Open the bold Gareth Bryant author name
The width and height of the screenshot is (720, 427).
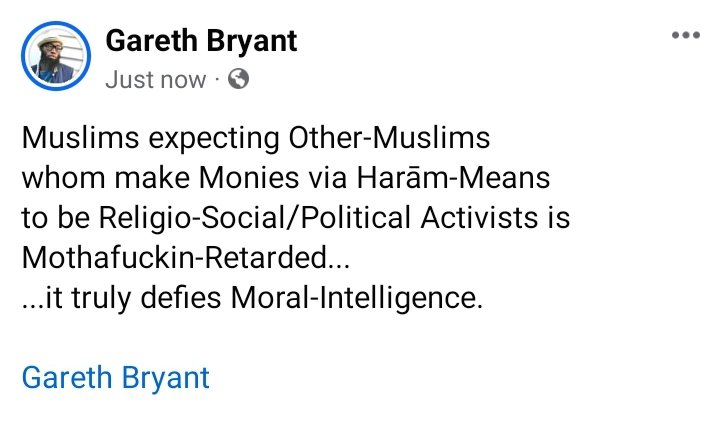(201, 42)
